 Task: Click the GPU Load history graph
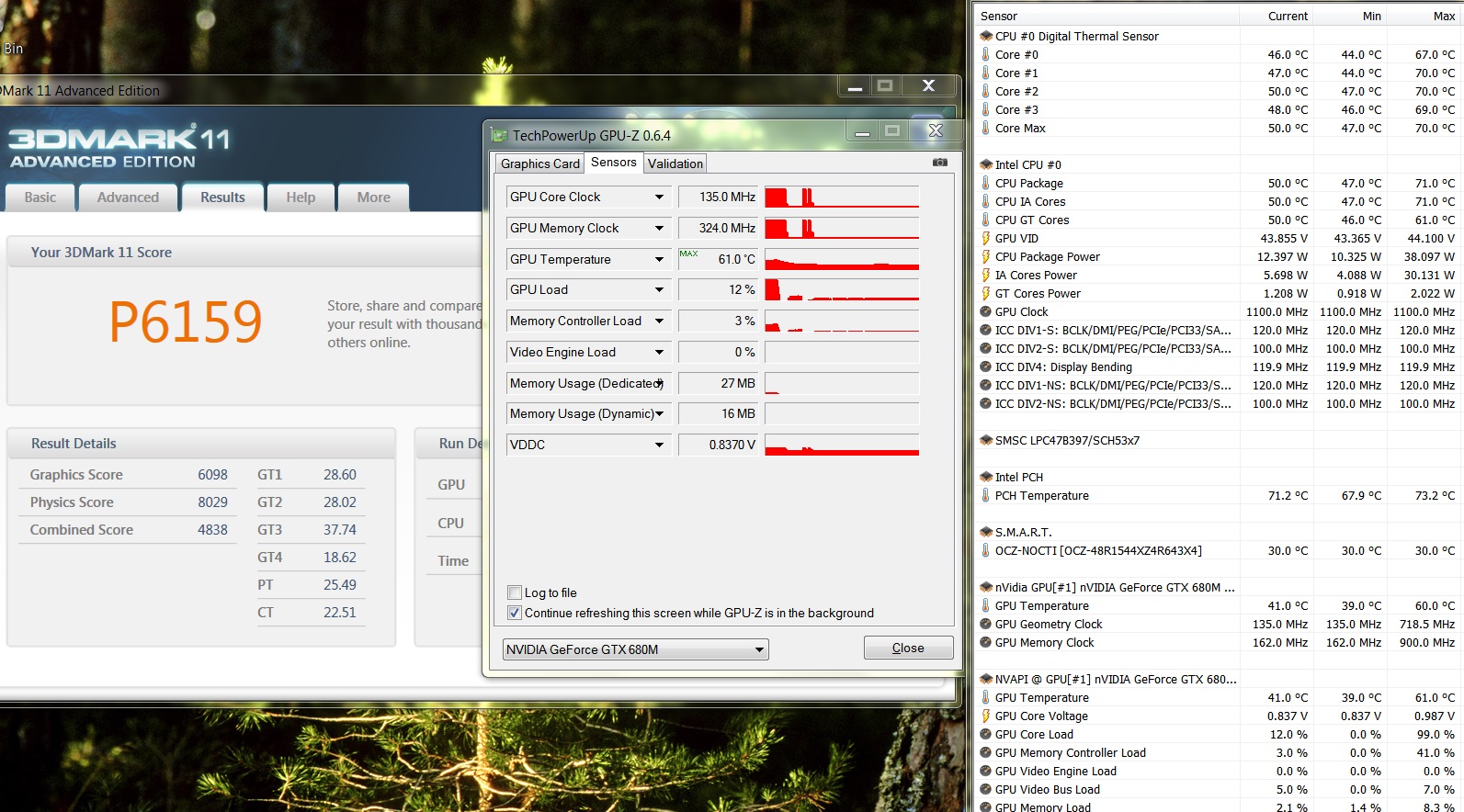point(842,289)
